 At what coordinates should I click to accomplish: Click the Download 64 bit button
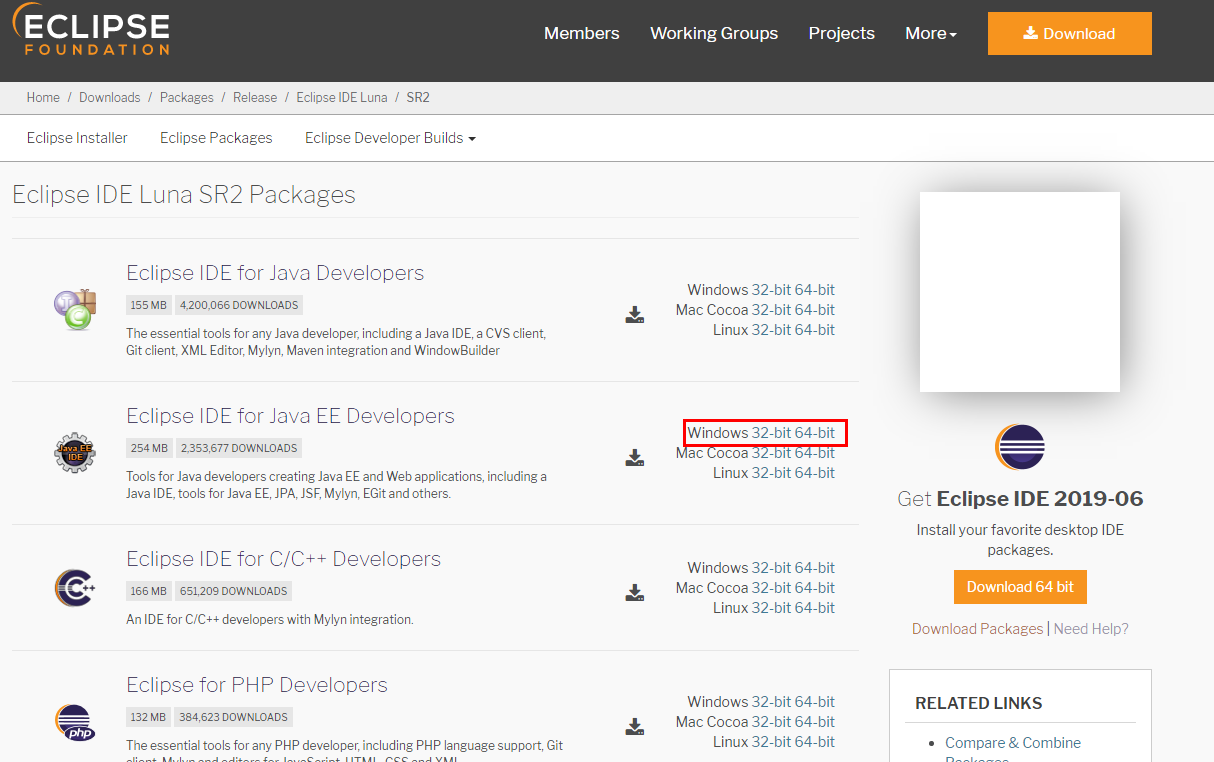[1020, 587]
